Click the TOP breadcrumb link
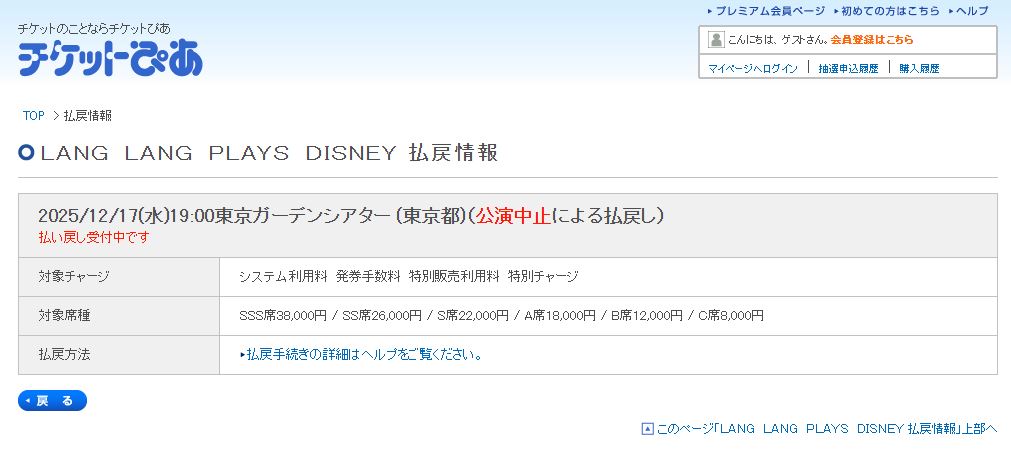Viewport: 1011px width, 458px height. click(34, 116)
